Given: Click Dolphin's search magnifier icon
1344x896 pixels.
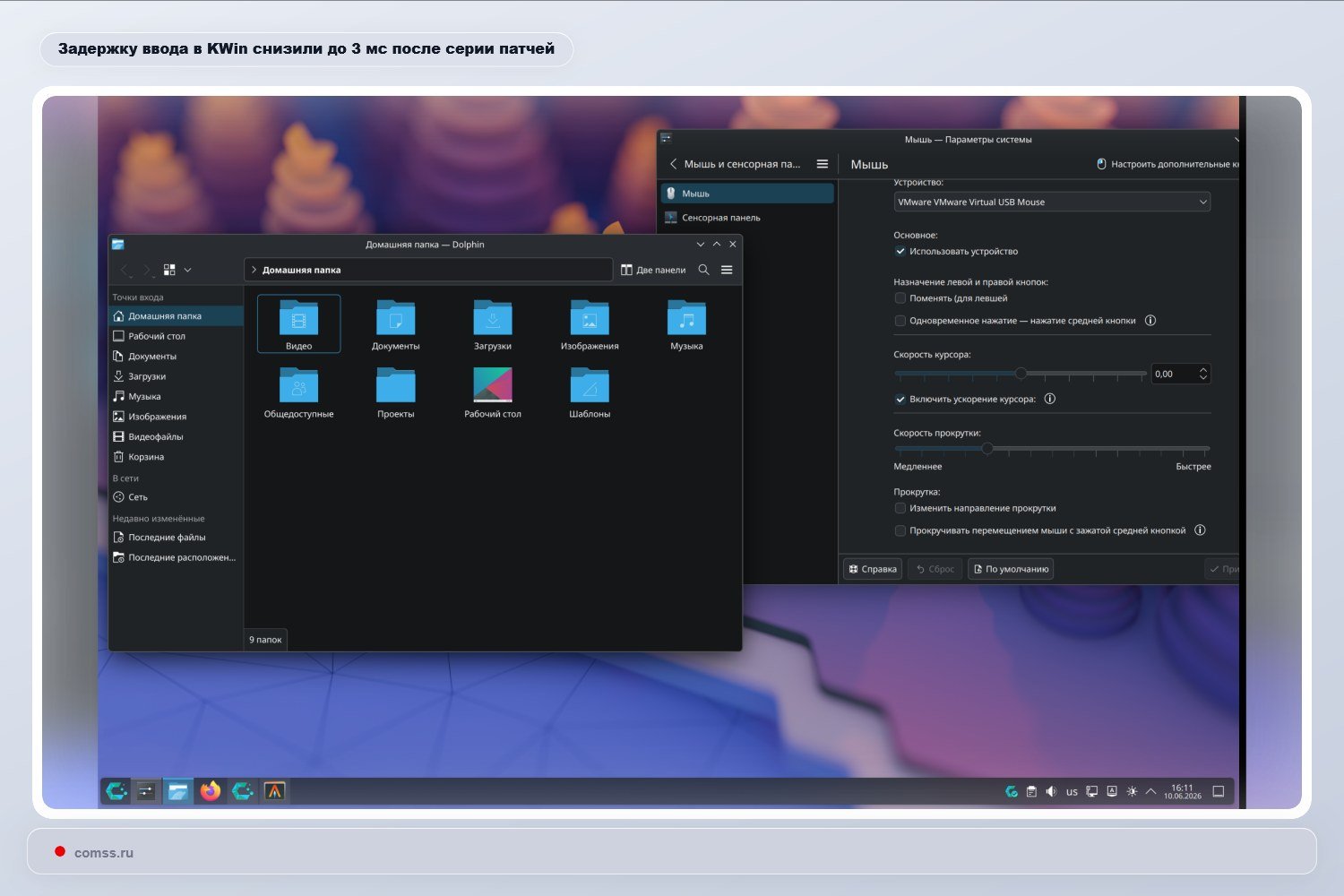Looking at the screenshot, I should (703, 270).
